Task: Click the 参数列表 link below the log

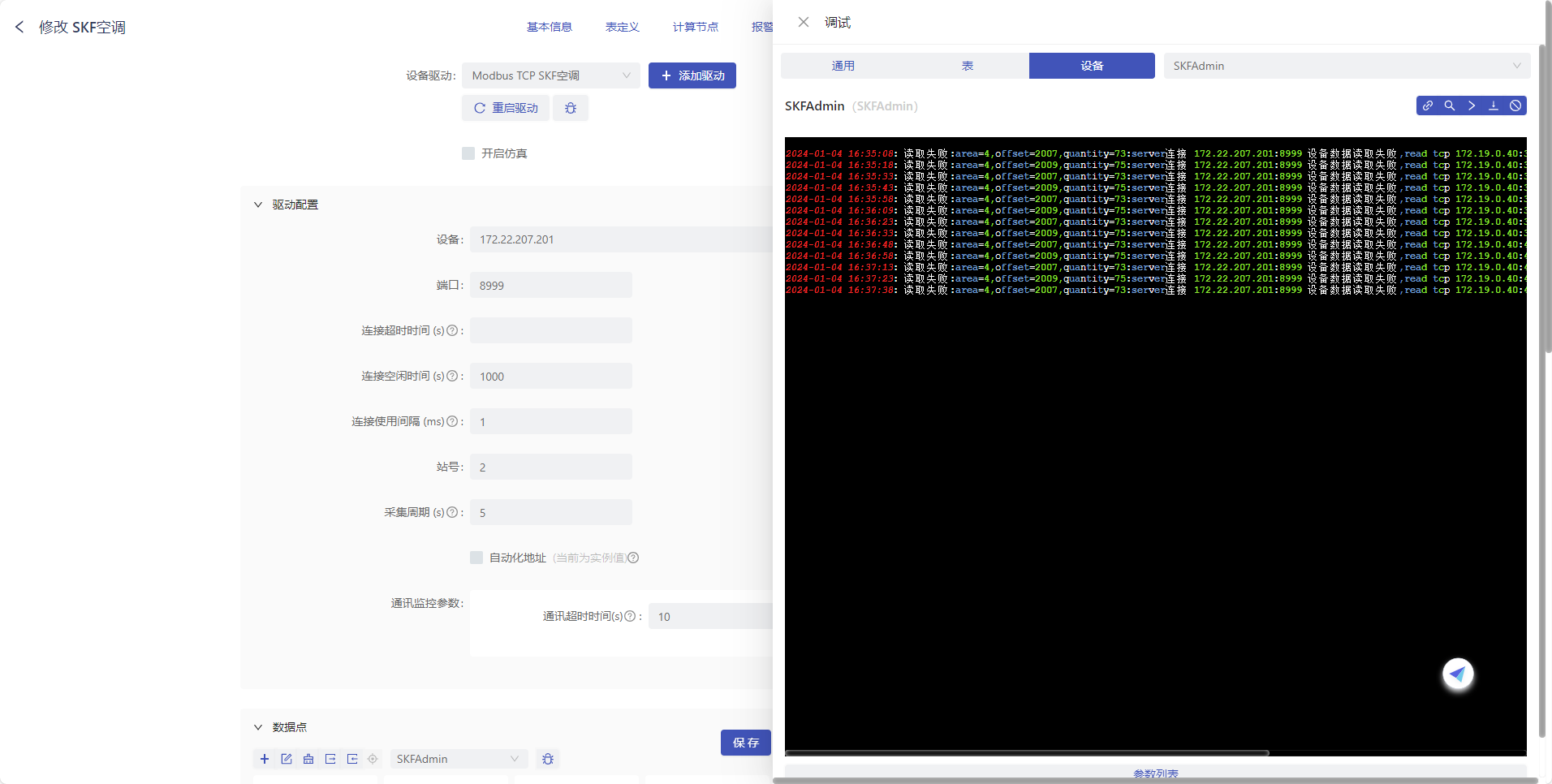Action: point(1156,774)
